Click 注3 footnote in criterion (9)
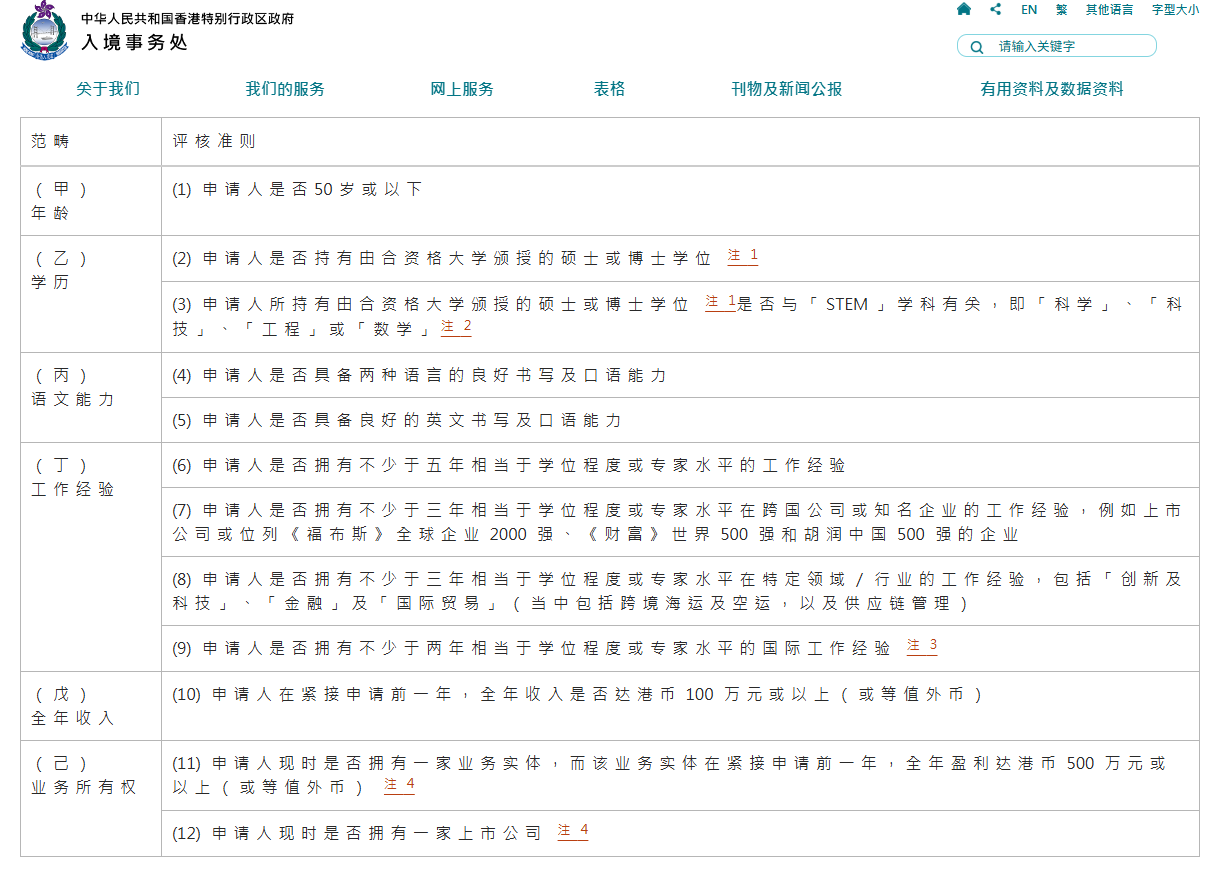This screenshot has height=869, width=1214. [922, 647]
